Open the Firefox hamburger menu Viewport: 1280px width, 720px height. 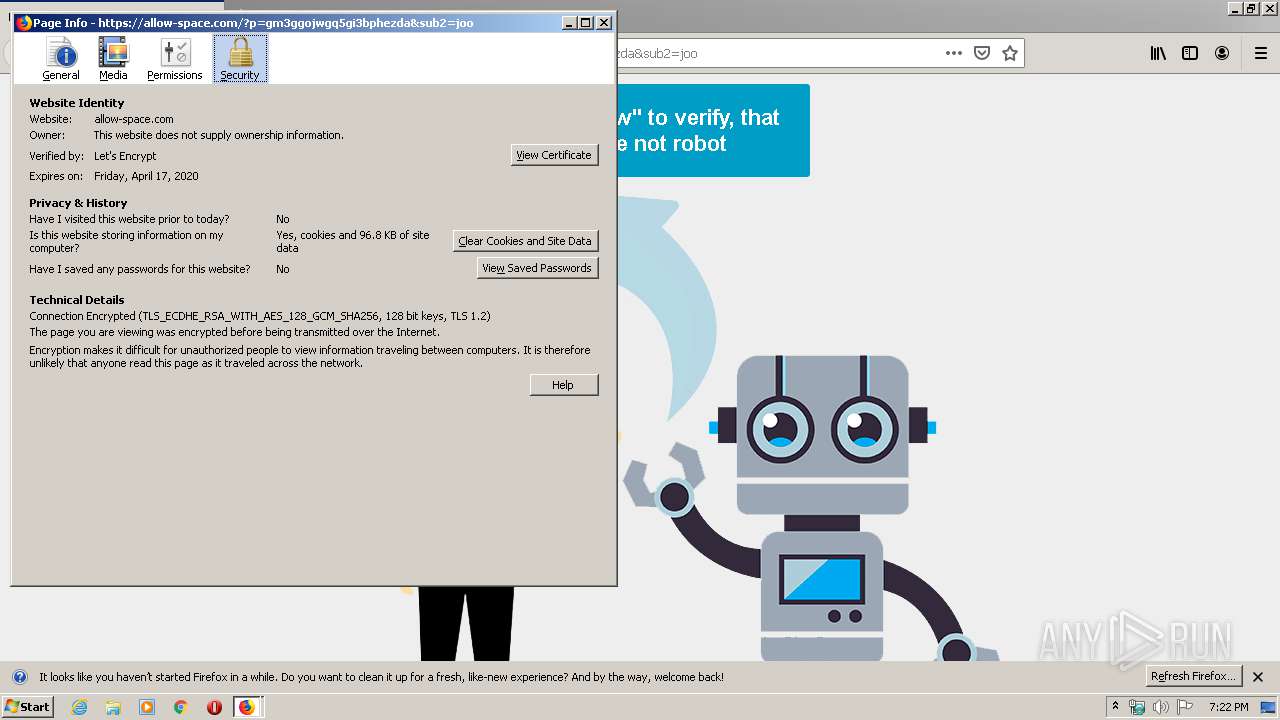coord(1261,53)
